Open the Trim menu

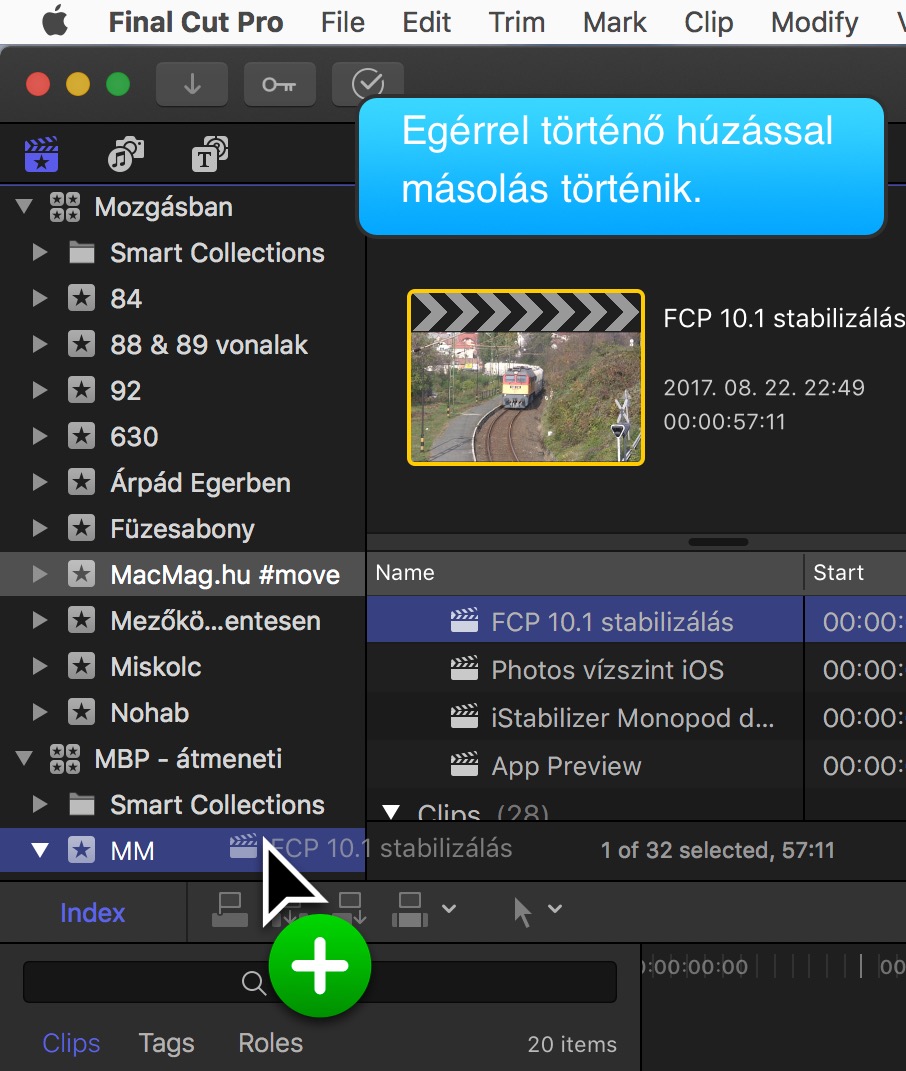coord(517,23)
